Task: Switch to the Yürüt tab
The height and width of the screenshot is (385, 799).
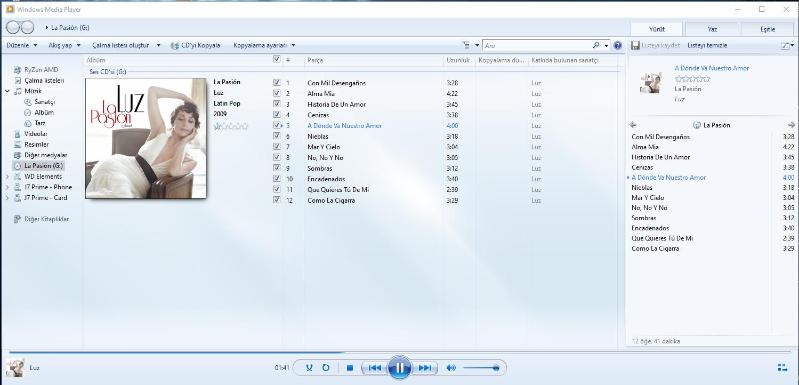Action: [656, 29]
